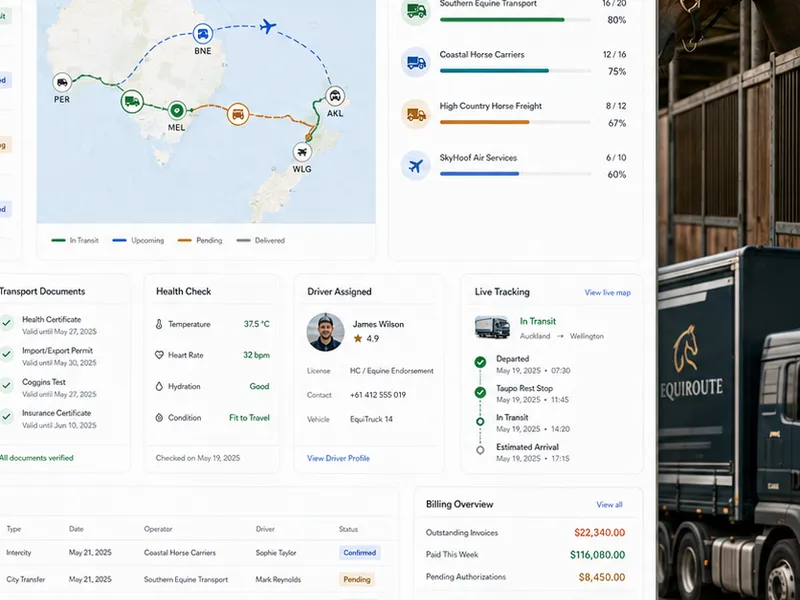Viewport: 800px width, 600px height.
Task: Click High Country Horse Freight truck icon
Action: tap(416, 114)
